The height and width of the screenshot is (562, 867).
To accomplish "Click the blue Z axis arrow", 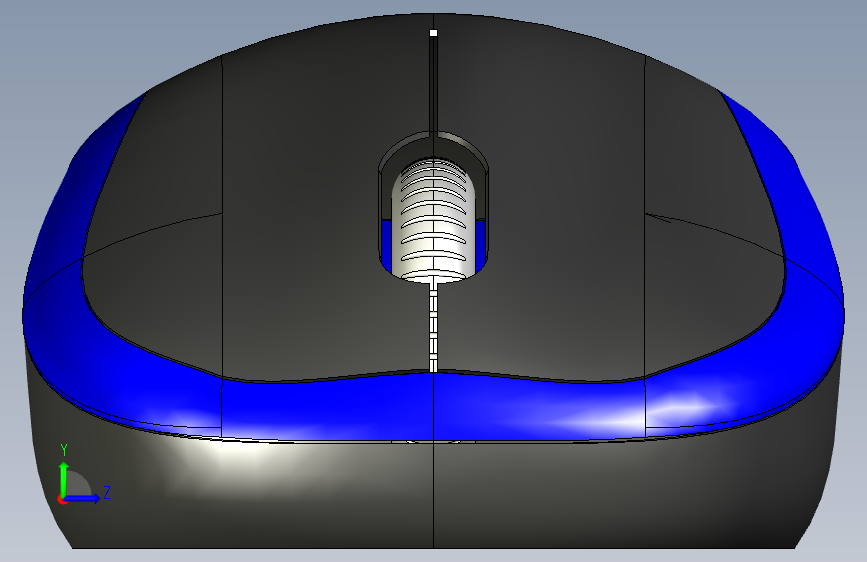I will click(83, 498).
